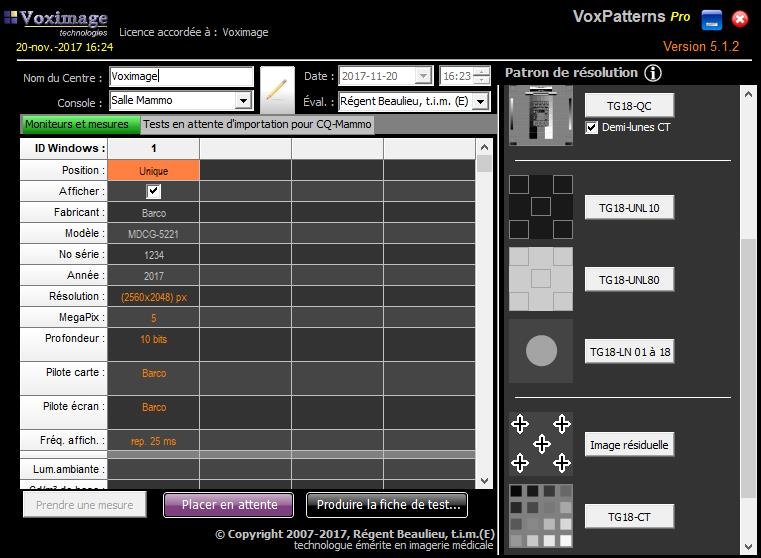Close VoxPatterns with red X icon

740,19
